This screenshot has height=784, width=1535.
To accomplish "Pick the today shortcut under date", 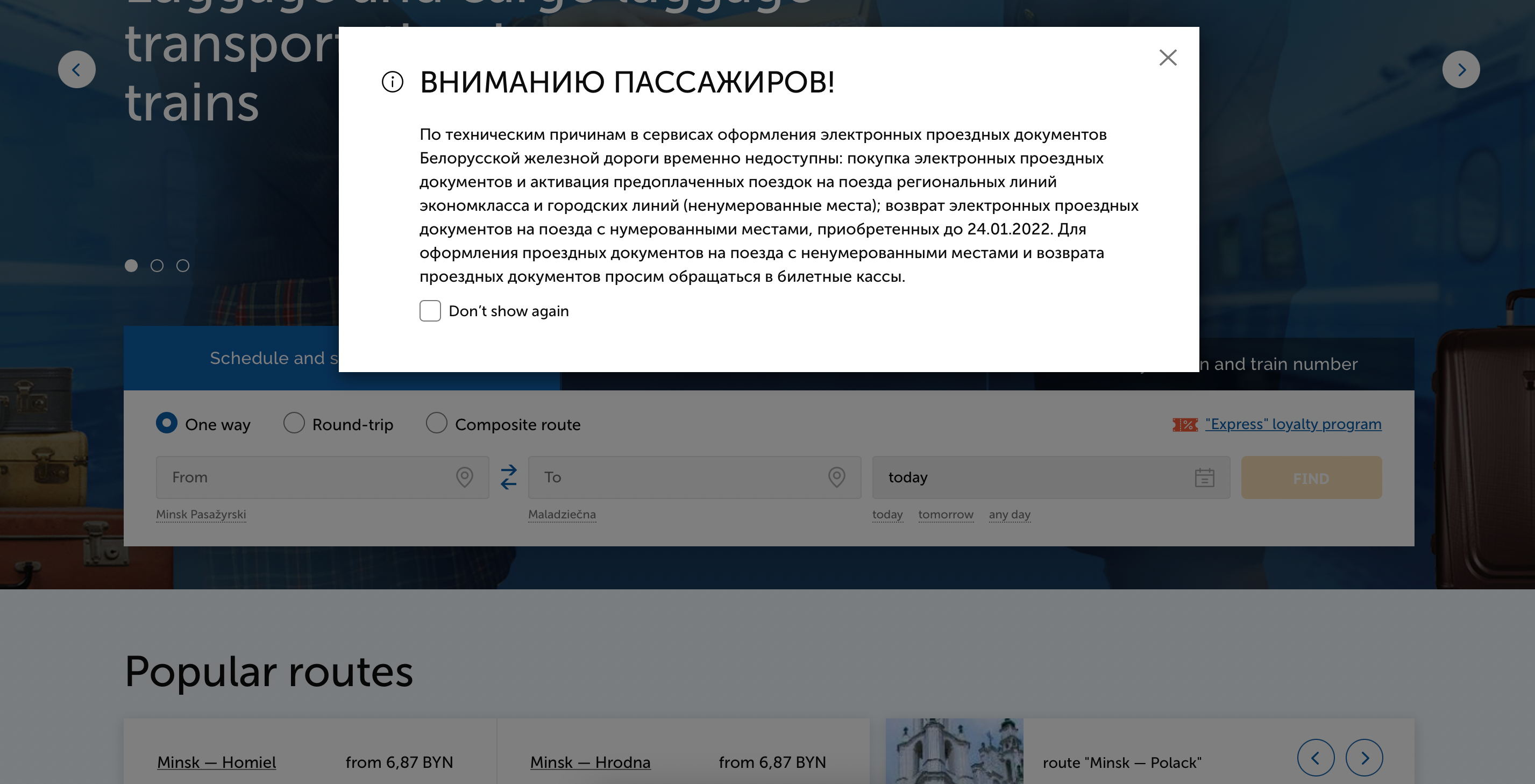I will pos(887,514).
